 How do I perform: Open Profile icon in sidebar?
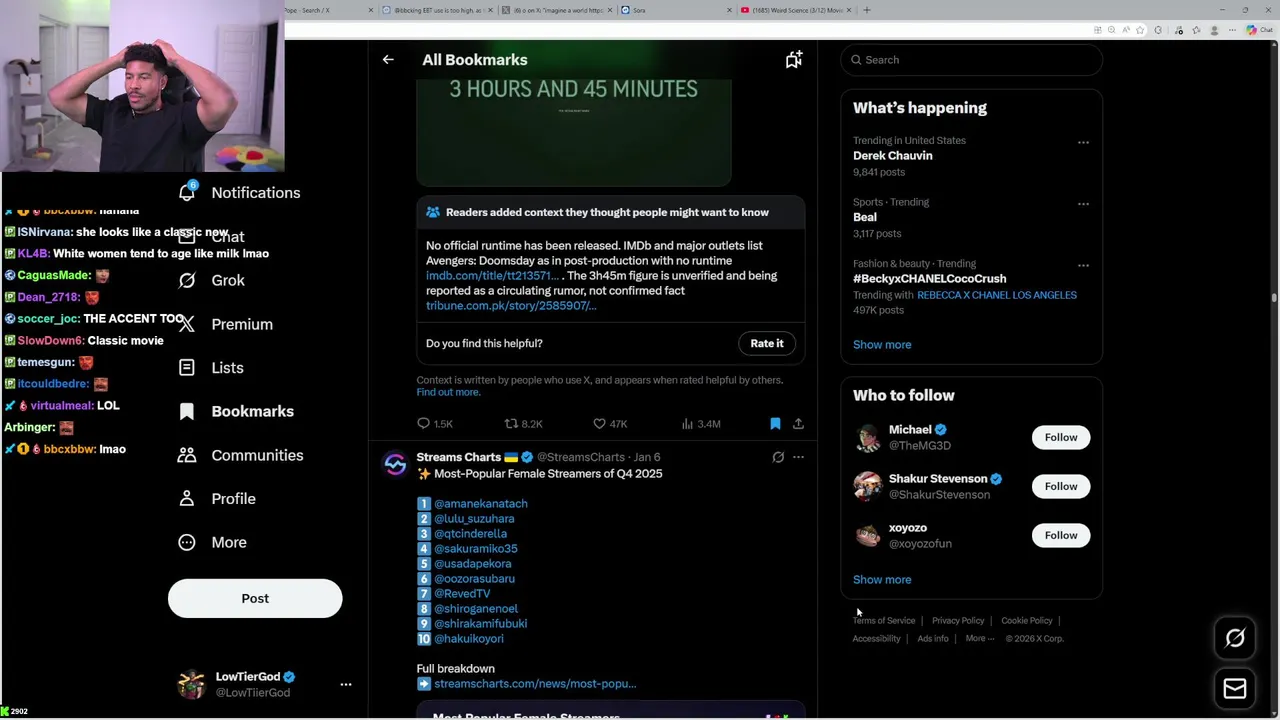(187, 498)
